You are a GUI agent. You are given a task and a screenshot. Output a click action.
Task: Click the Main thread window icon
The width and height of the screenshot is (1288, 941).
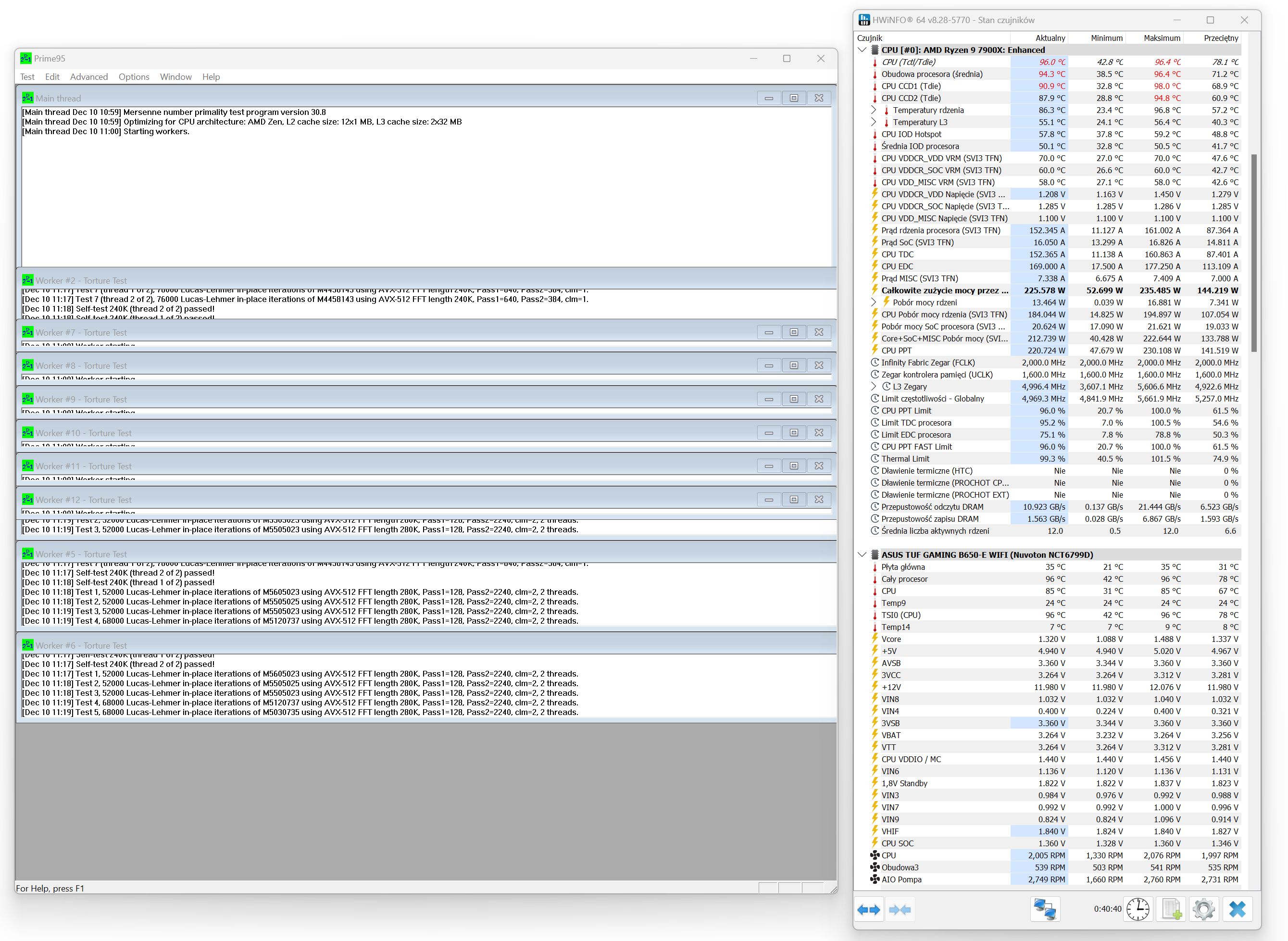(27, 98)
